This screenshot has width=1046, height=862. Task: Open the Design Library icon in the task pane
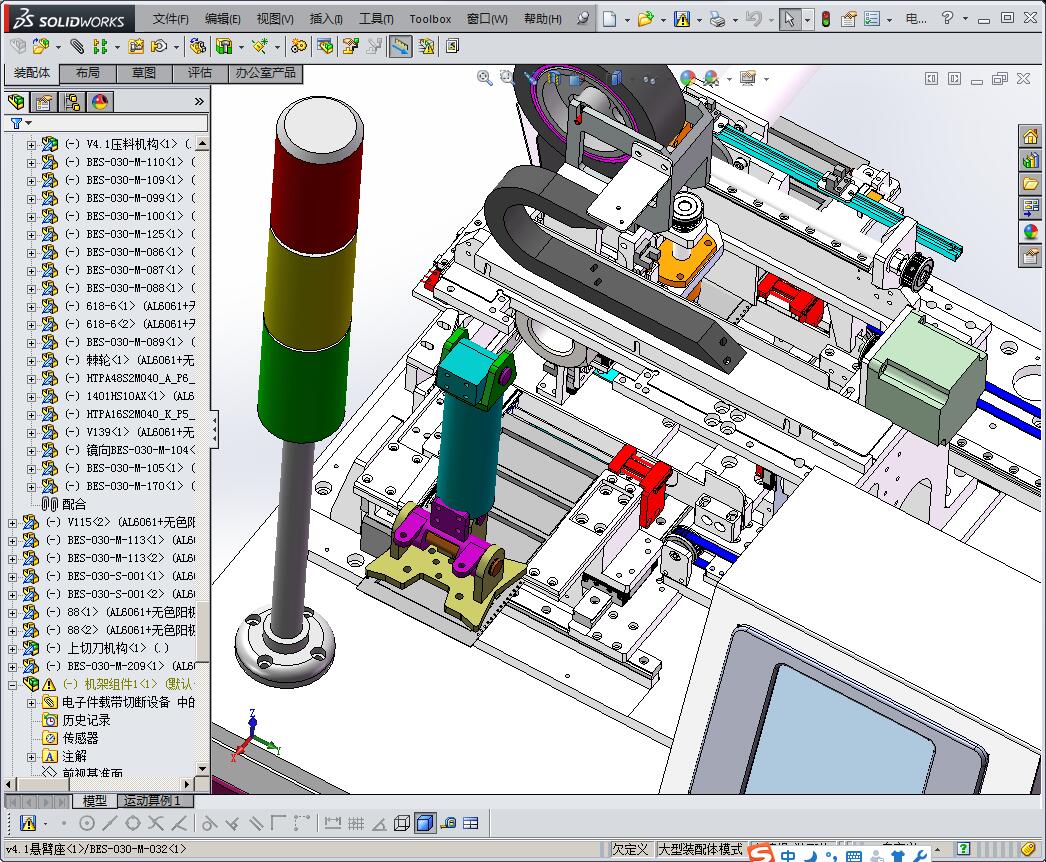(x=1031, y=160)
